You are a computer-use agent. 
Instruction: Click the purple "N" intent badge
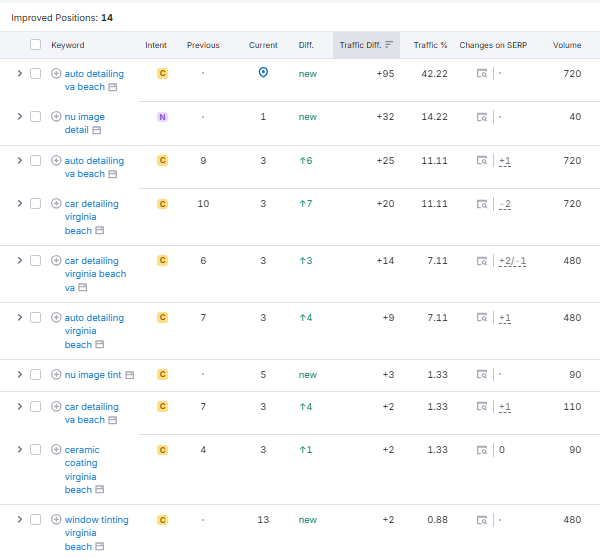click(162, 117)
